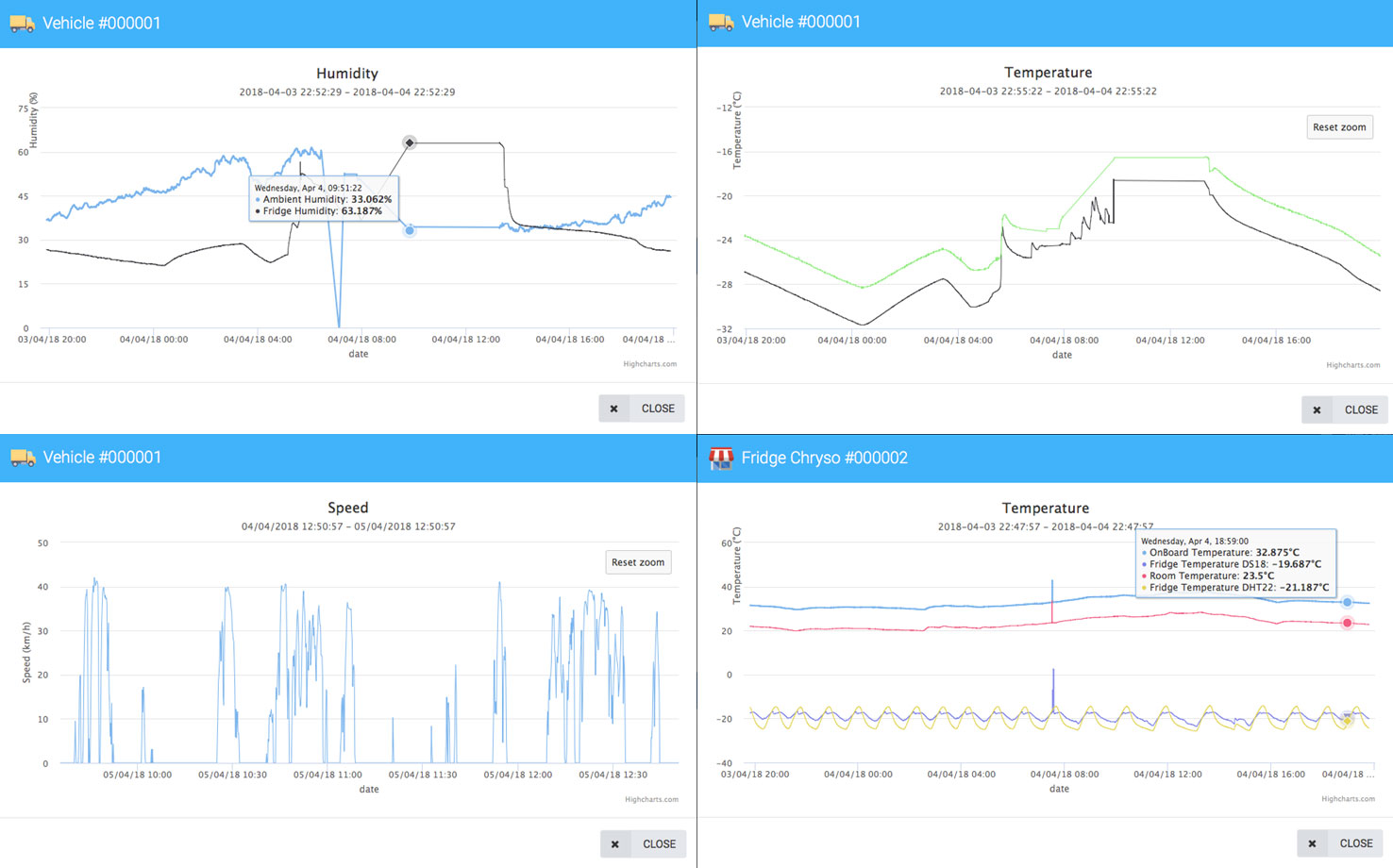Select the highlighted Fridge Humidity diamond marker
Viewport: 1393px width, 868px height.
tap(410, 142)
